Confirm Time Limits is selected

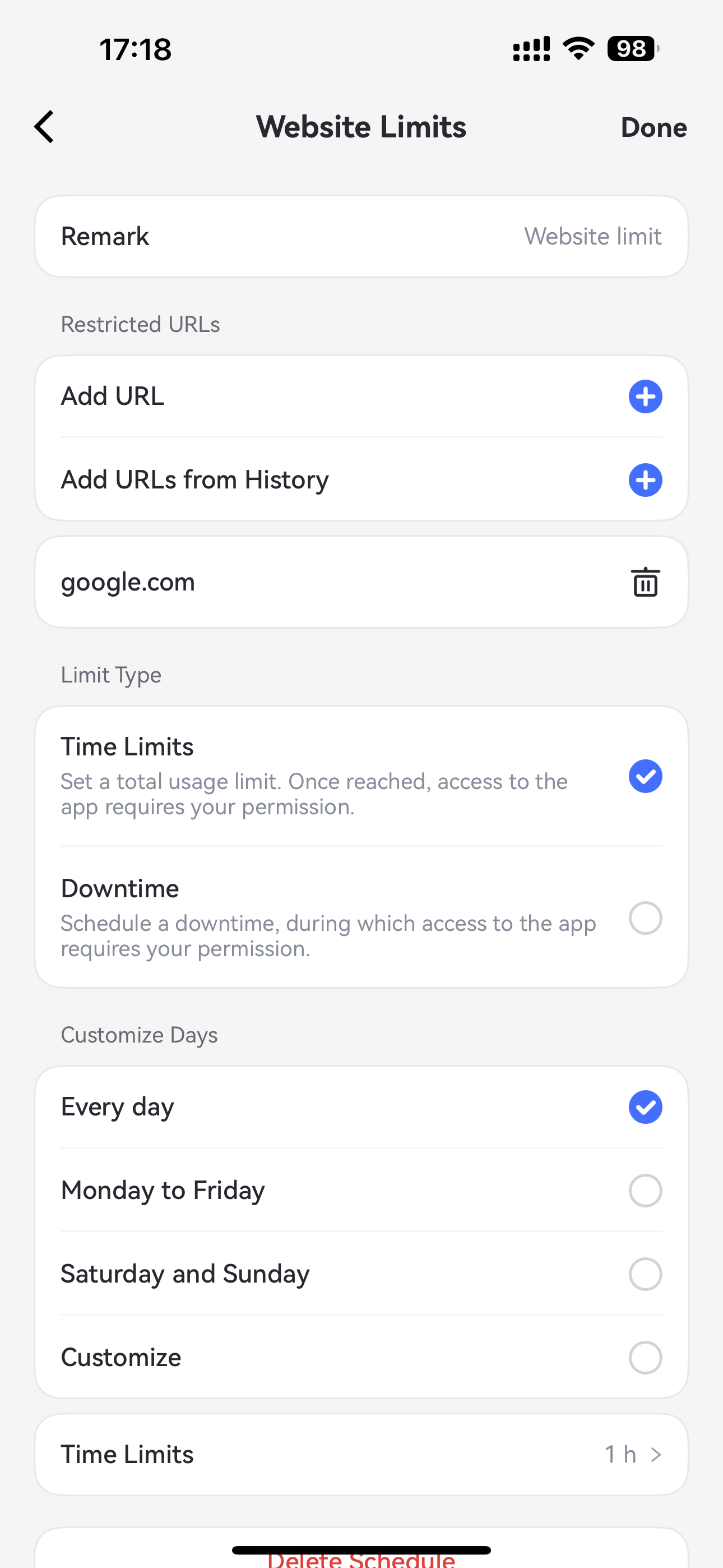pos(645,776)
